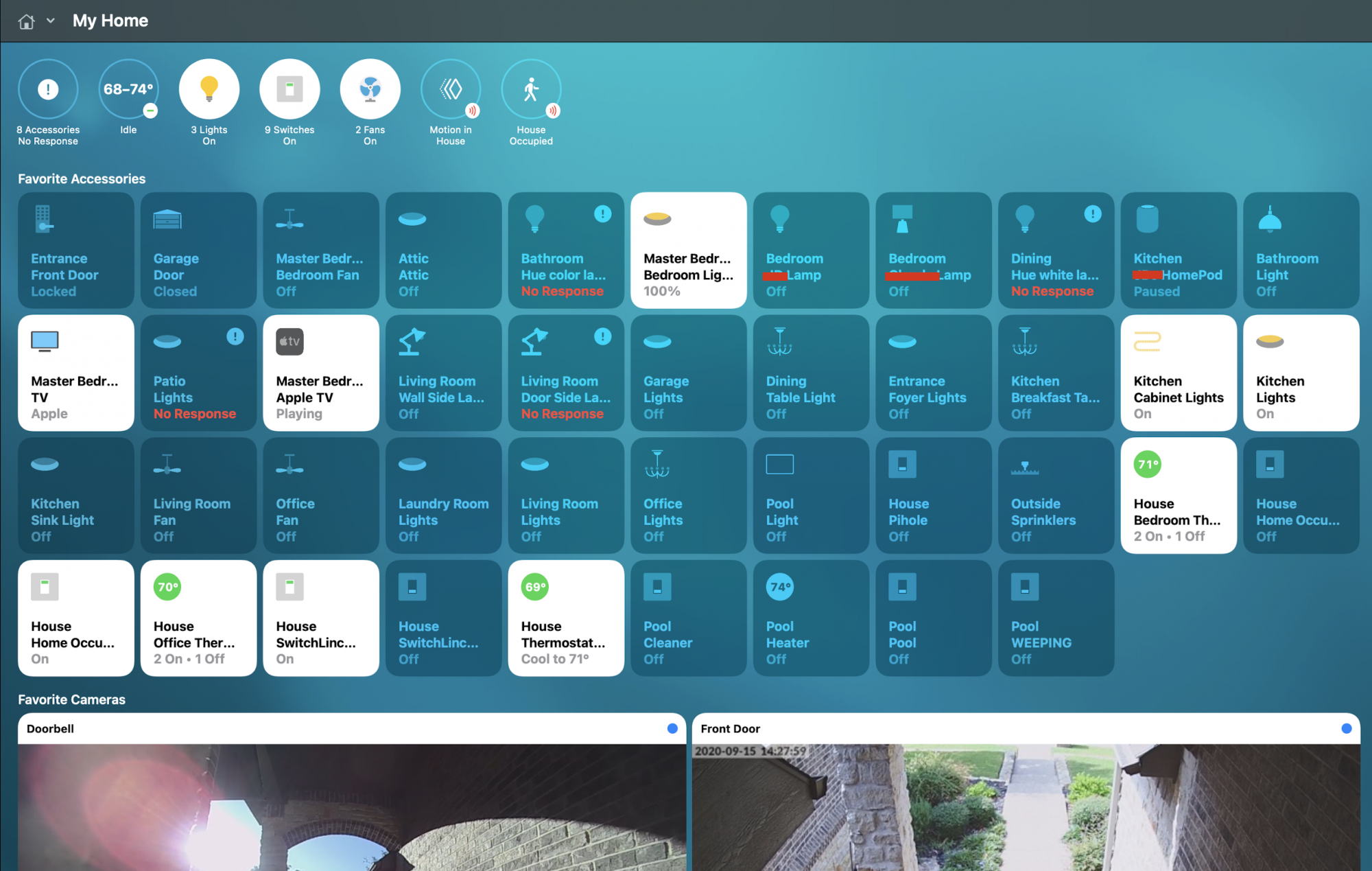Open the Front Door camera feed
1372x871 pixels.
coord(1026,806)
